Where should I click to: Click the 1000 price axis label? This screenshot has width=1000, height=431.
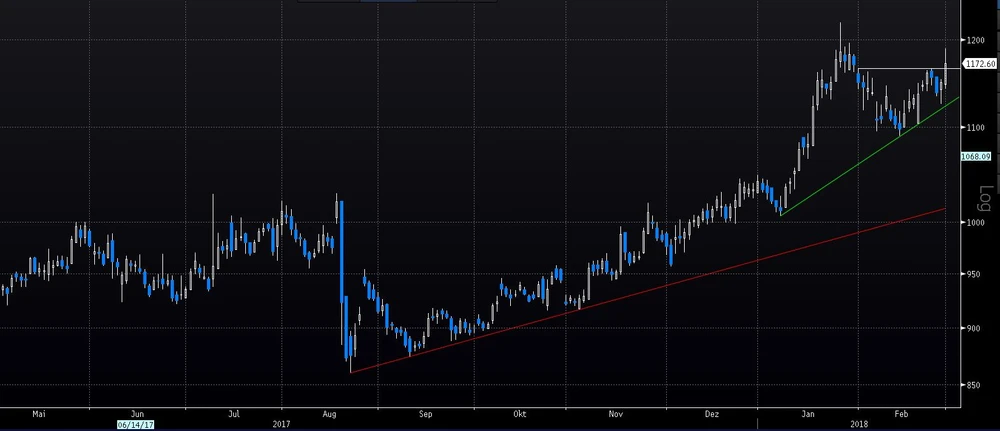[x=976, y=223]
